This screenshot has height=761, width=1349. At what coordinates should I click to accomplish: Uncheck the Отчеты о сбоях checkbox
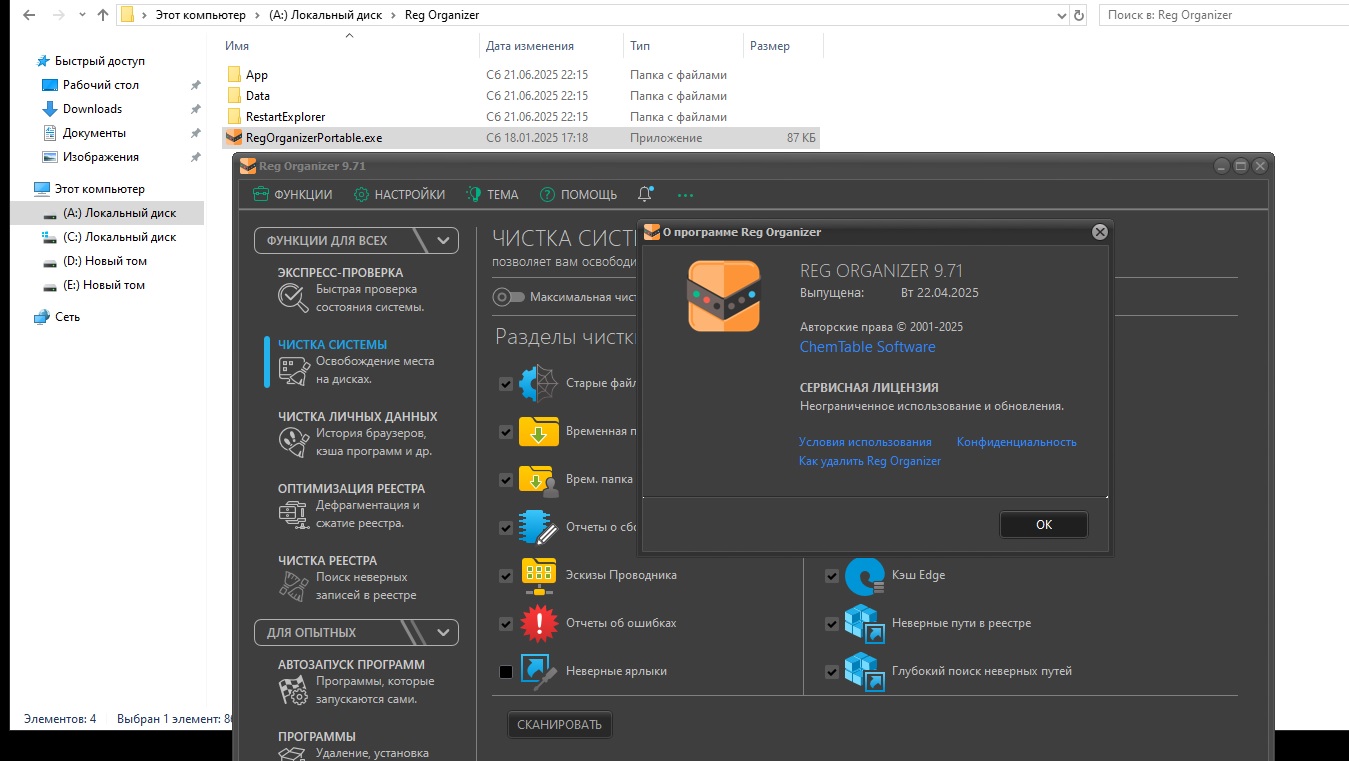click(x=506, y=528)
